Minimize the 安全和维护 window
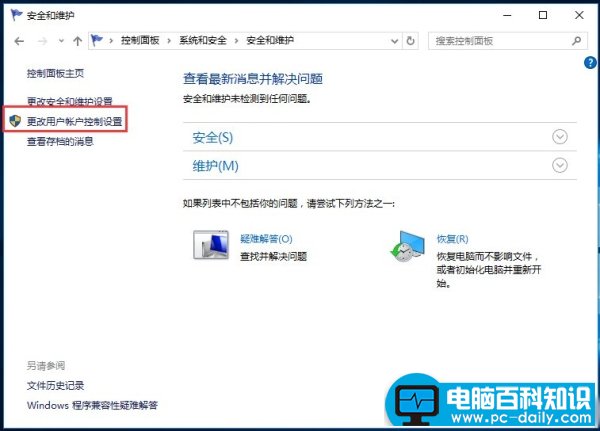Screen dimensions: 600x431 (507, 15)
